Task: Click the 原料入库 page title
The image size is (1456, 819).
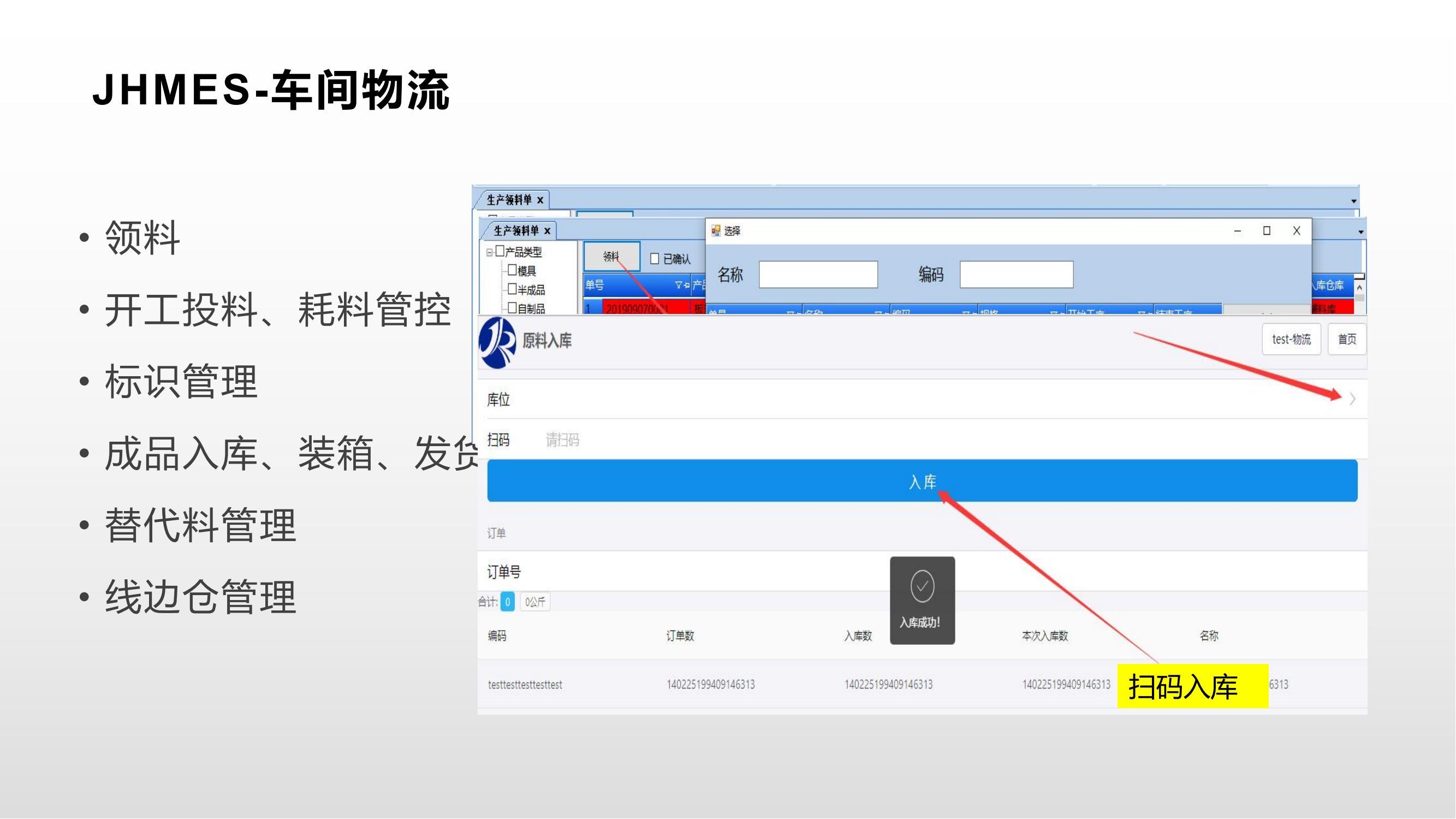Action: pyautogui.click(x=546, y=341)
